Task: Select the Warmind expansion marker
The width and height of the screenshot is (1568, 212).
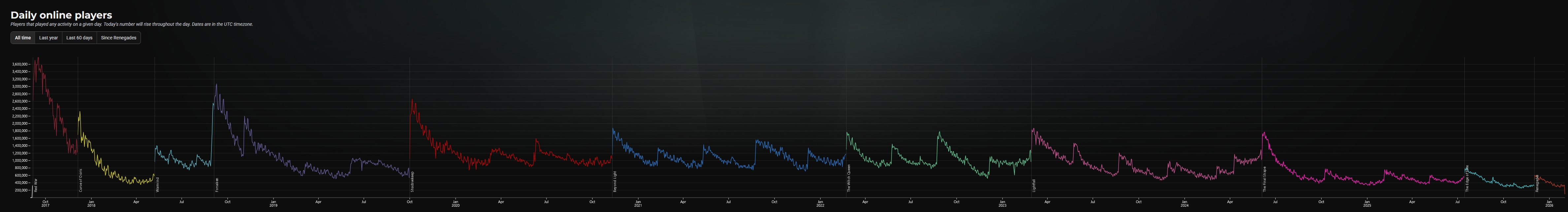Action: click(157, 185)
